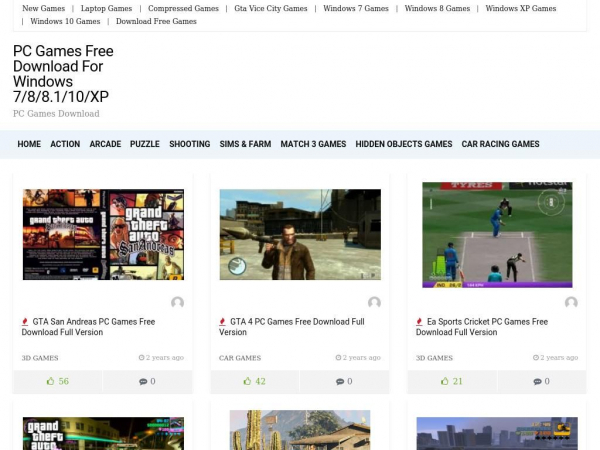This screenshot has height=450, width=600.
Task: Open the Gta Vice City Games link
Action: [271, 8]
